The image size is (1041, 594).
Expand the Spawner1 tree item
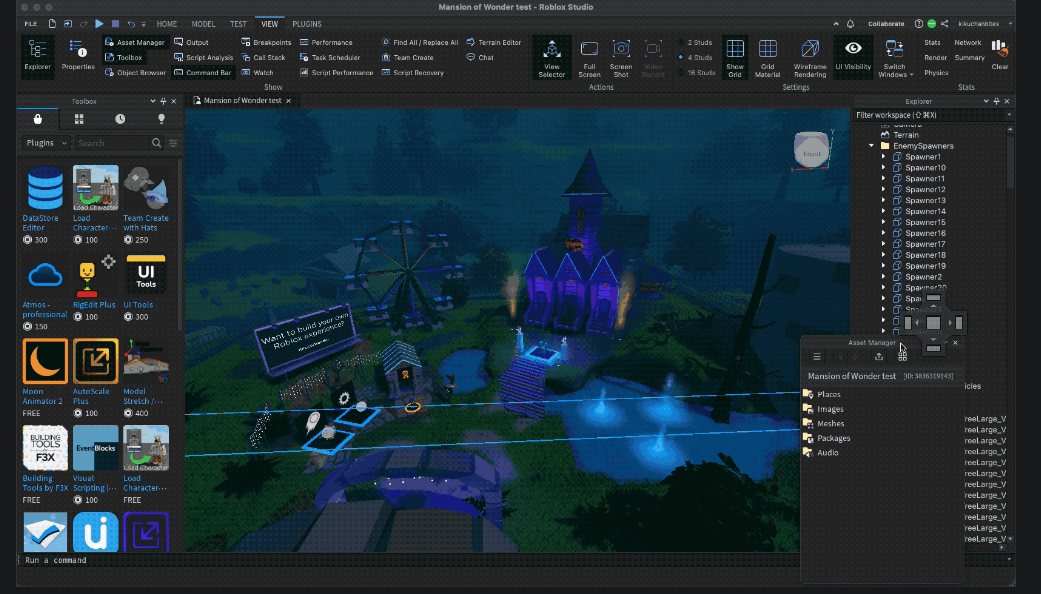[x=883, y=157]
